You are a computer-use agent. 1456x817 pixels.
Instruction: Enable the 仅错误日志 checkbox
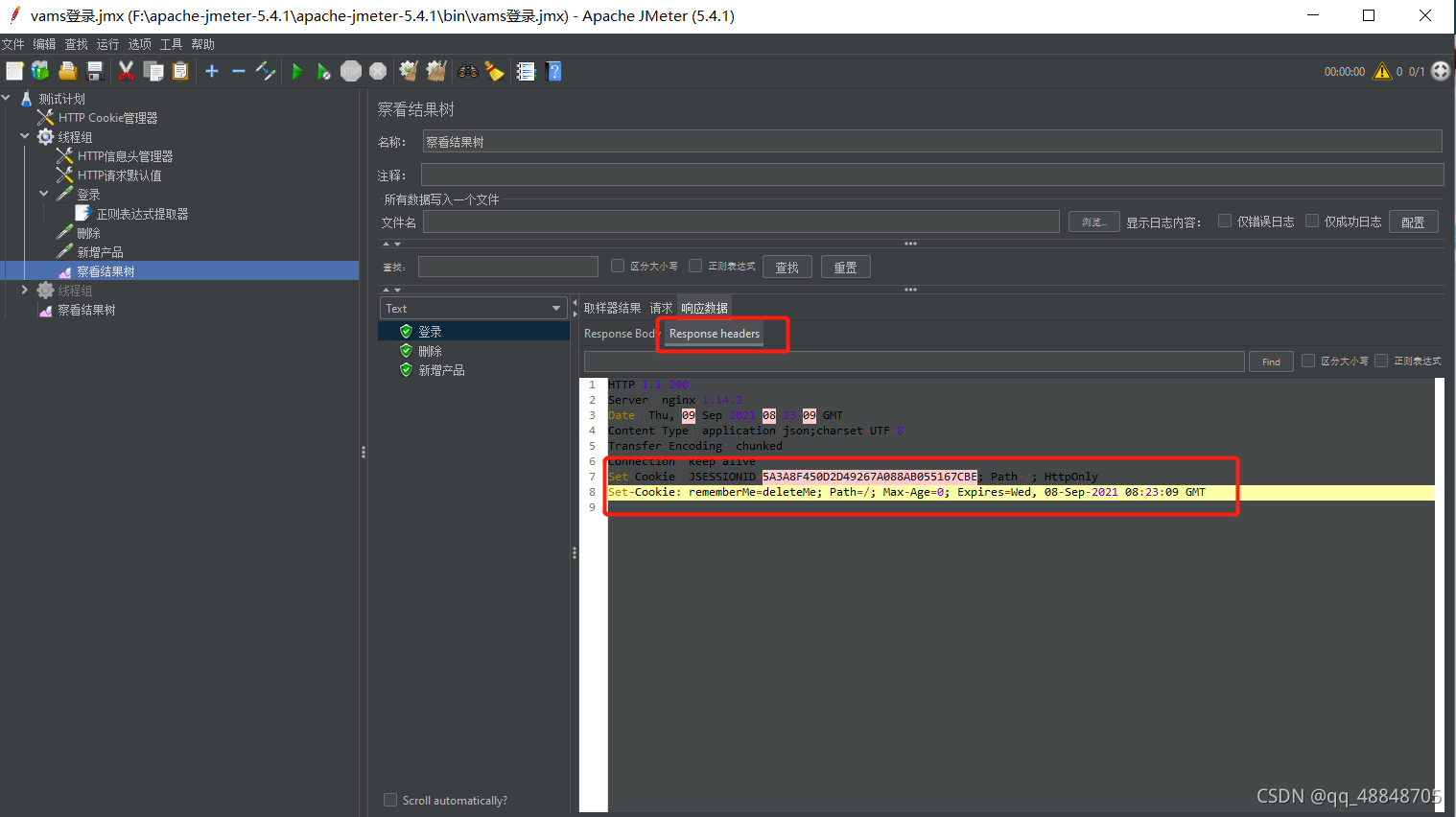pos(1225,221)
